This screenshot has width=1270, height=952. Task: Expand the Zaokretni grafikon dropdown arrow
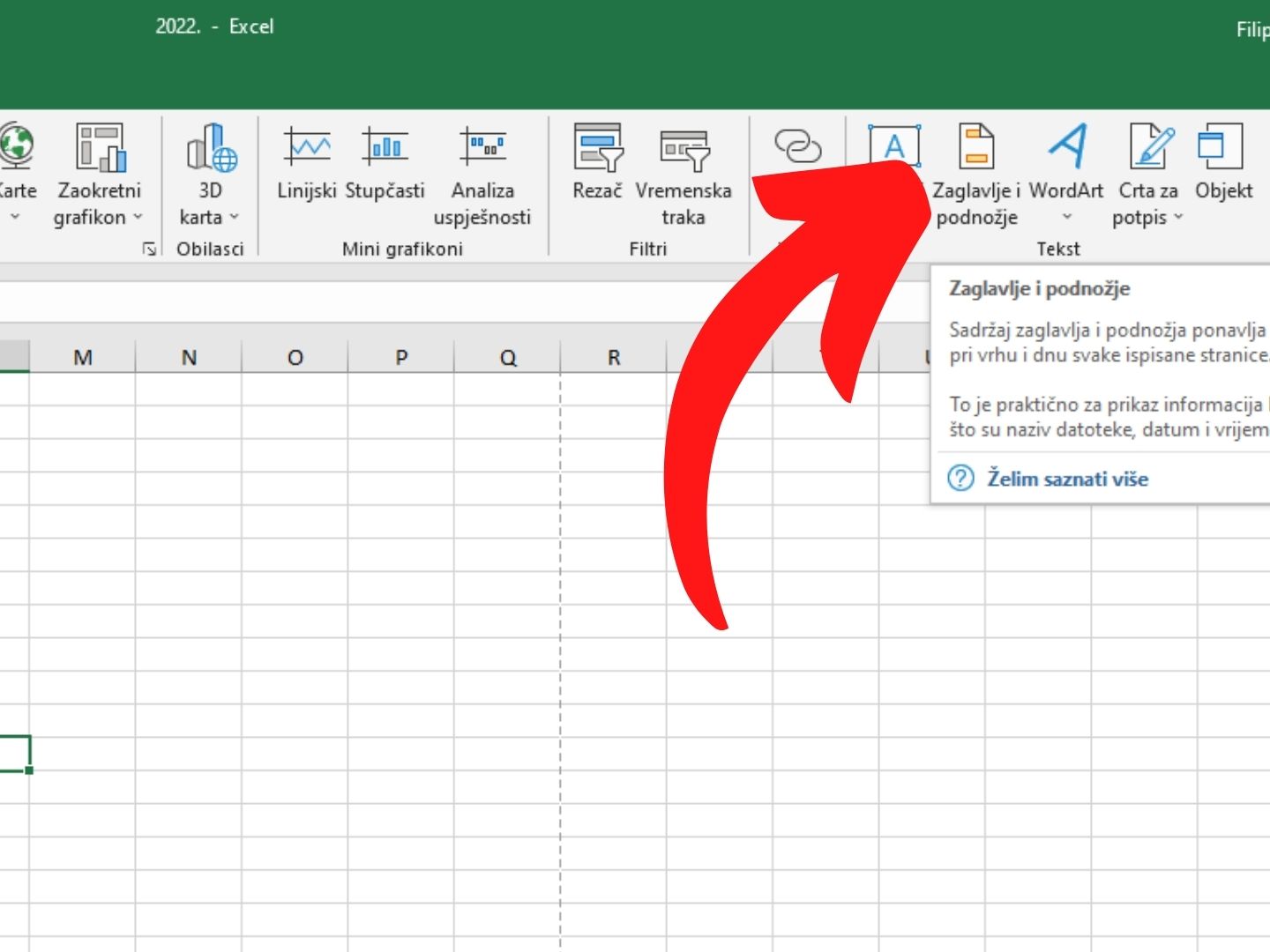(x=138, y=217)
